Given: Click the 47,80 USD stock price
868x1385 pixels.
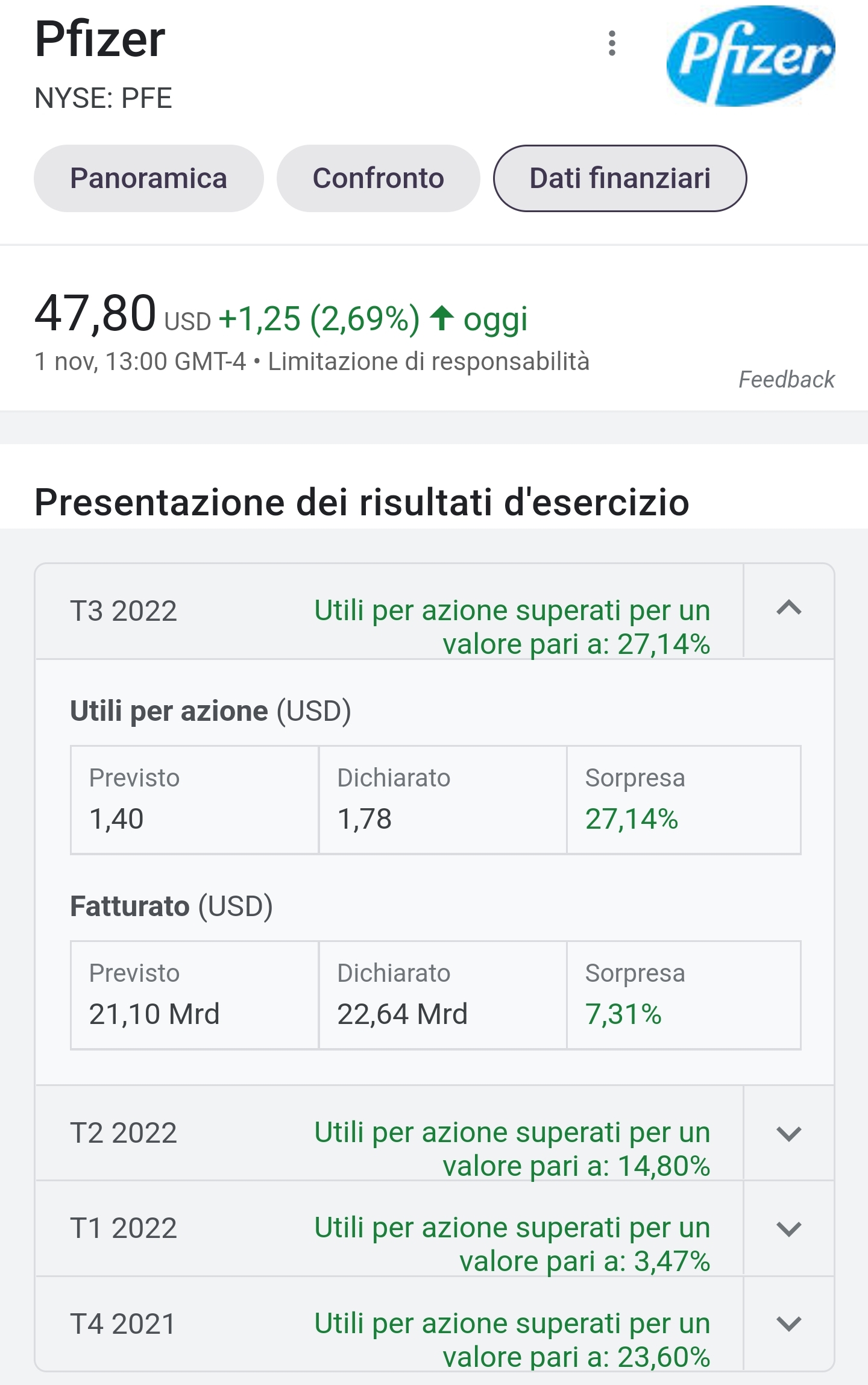Looking at the screenshot, I should click(x=123, y=315).
